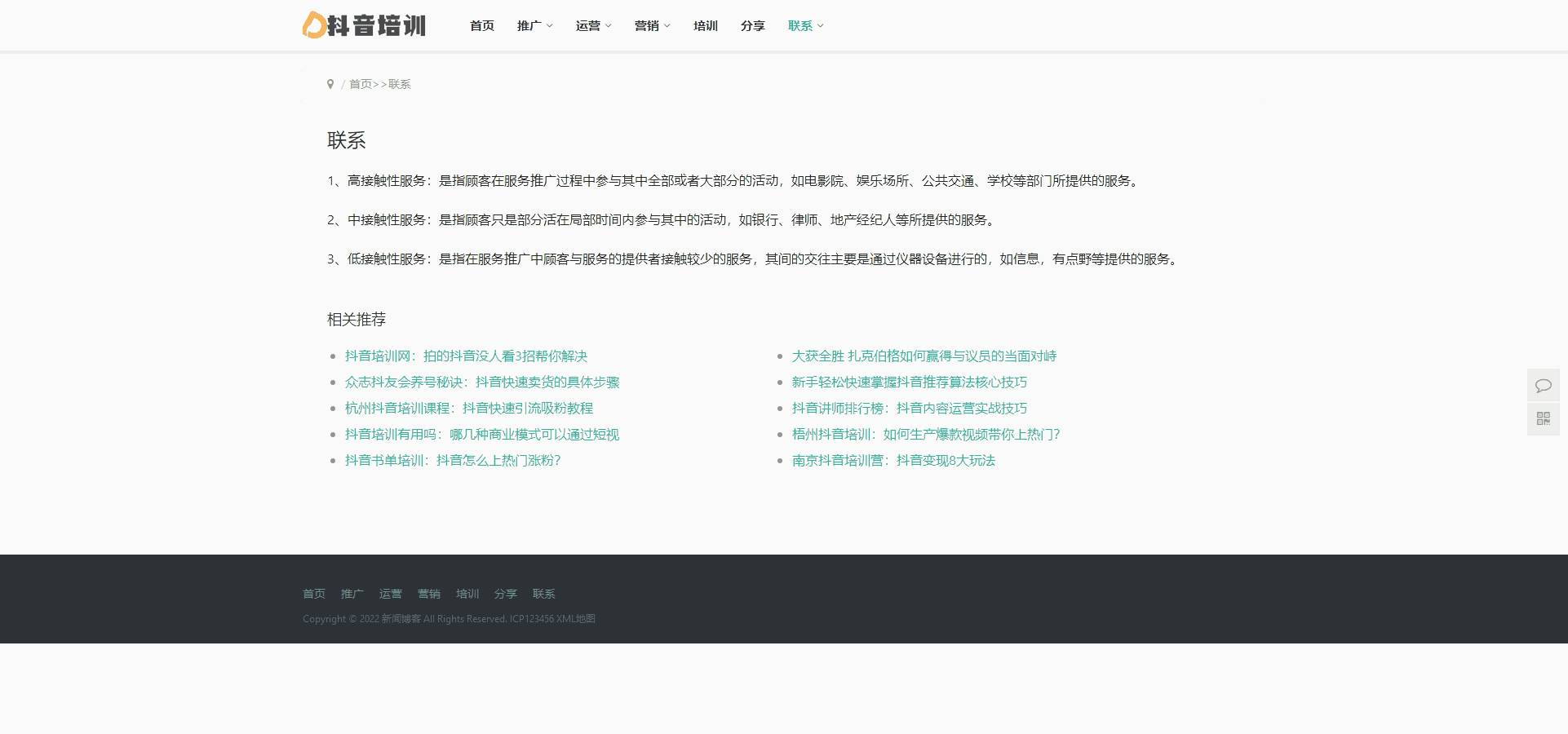Click the location pin icon in breadcrumb
1568x734 pixels.
click(330, 83)
